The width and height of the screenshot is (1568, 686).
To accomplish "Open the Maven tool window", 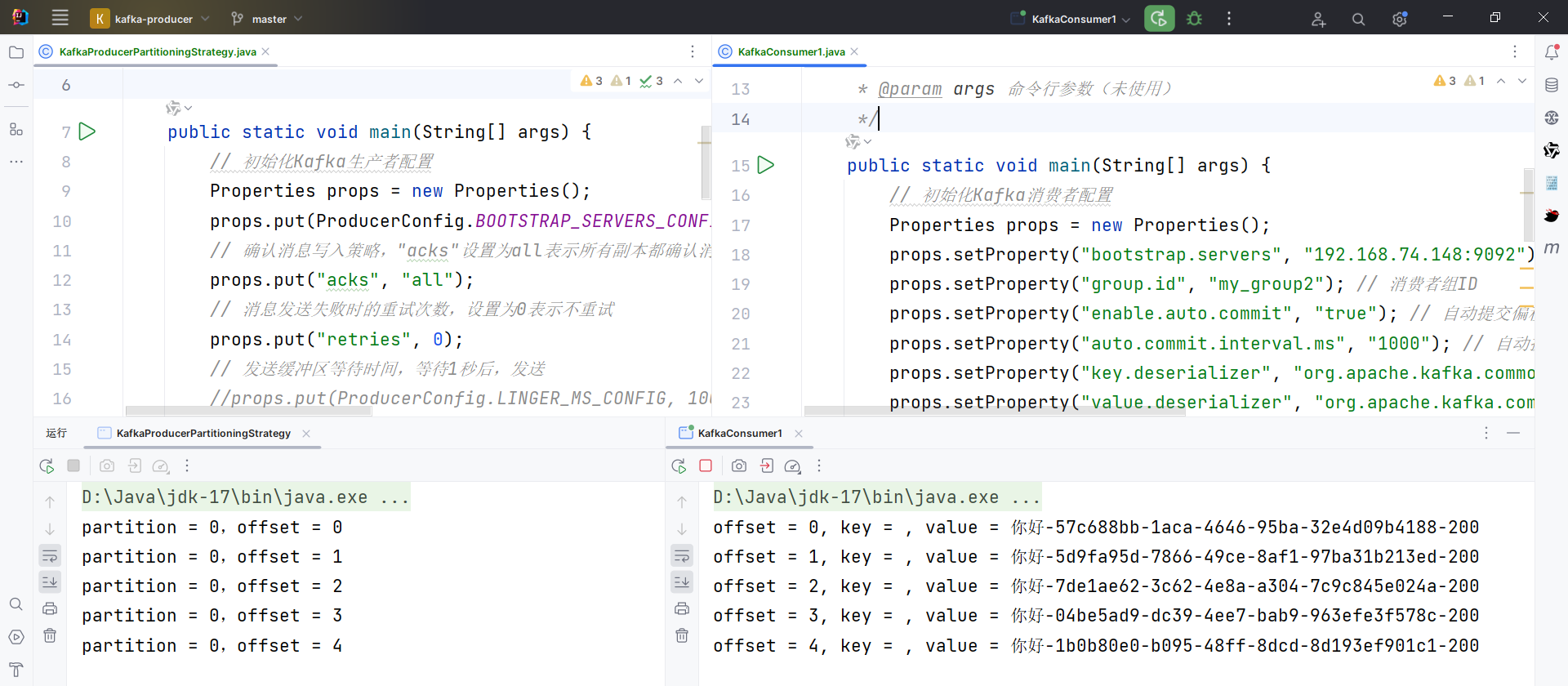I will click(x=1552, y=247).
